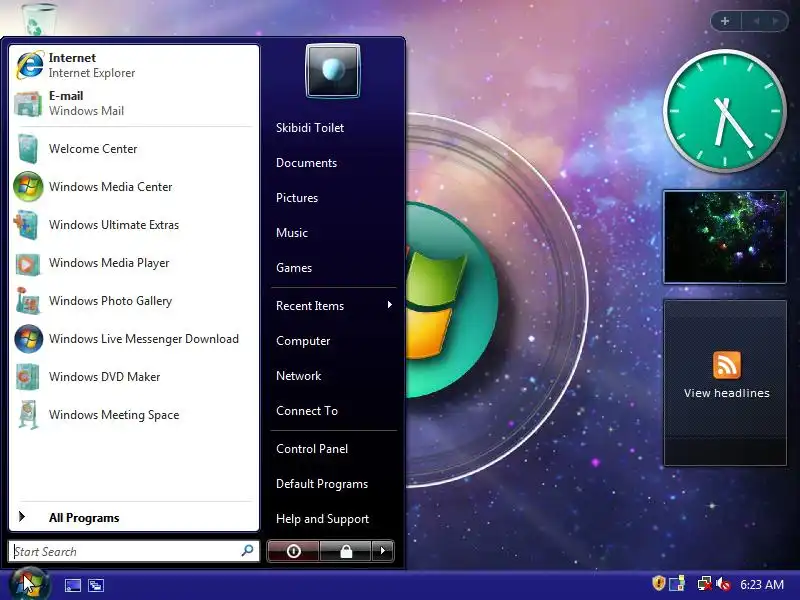Image resolution: width=800 pixels, height=600 pixels.
Task: Click the Show Desktop quick launch icon
Action: (72, 585)
